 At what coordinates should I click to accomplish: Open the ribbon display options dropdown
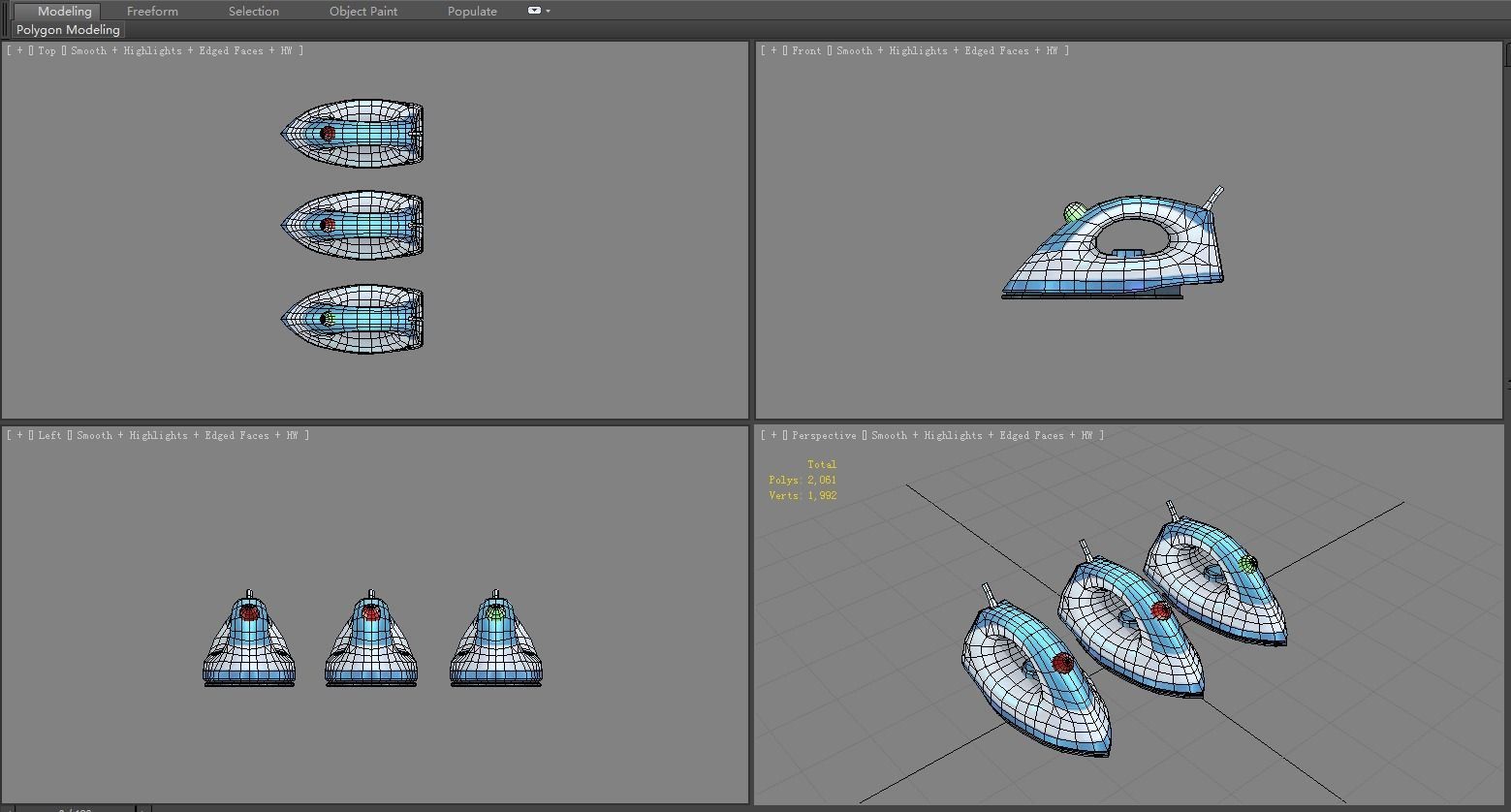[x=539, y=11]
